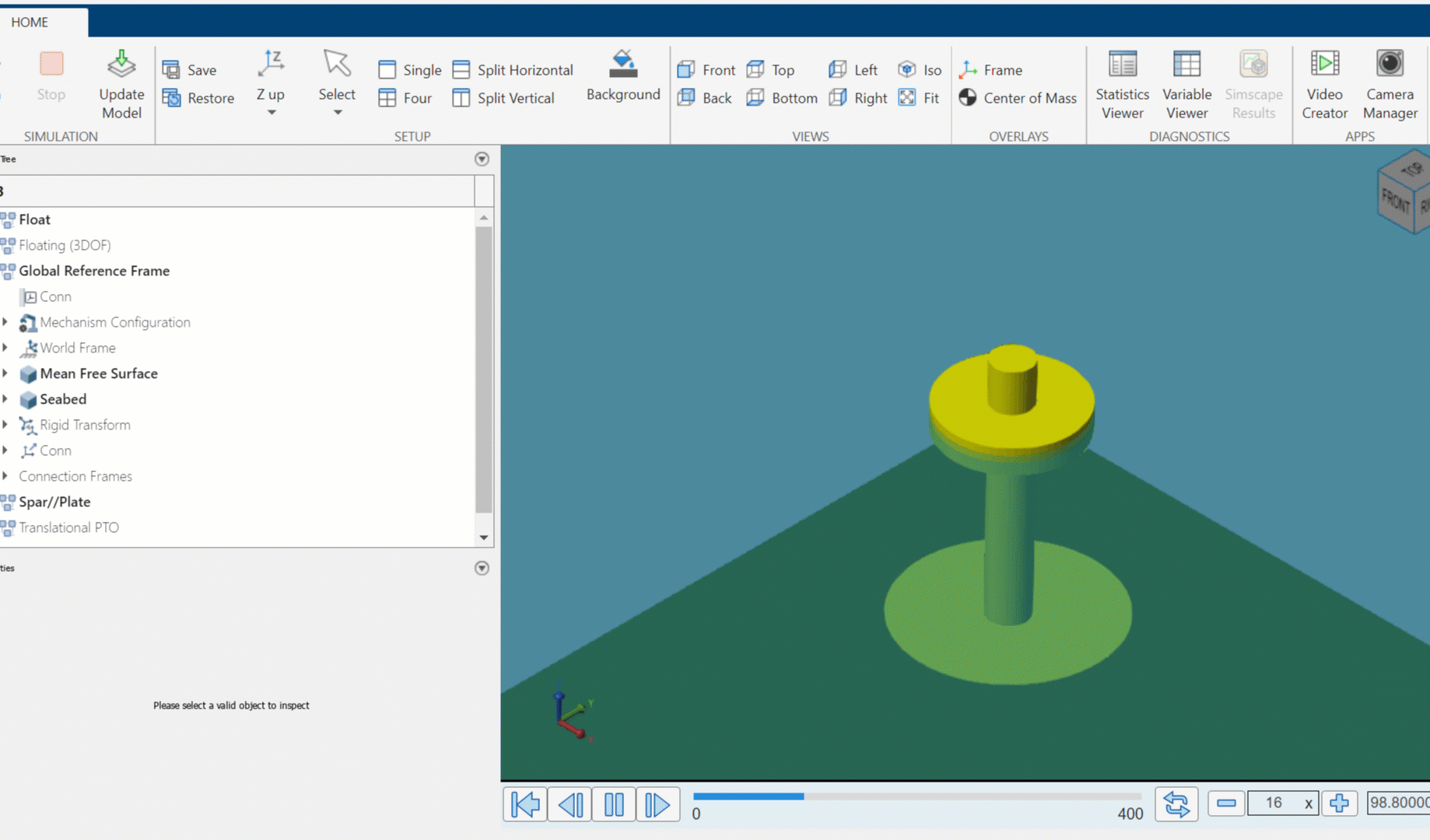Toggle the Frame overlay

(990, 69)
